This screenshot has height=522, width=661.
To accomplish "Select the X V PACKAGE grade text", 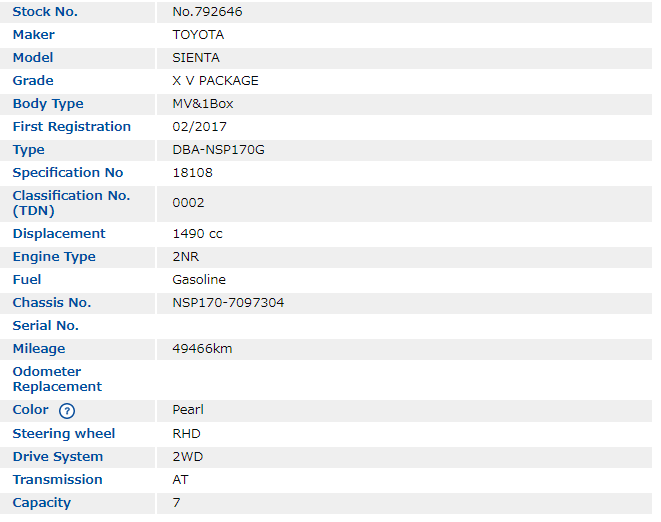I will pos(215,81).
